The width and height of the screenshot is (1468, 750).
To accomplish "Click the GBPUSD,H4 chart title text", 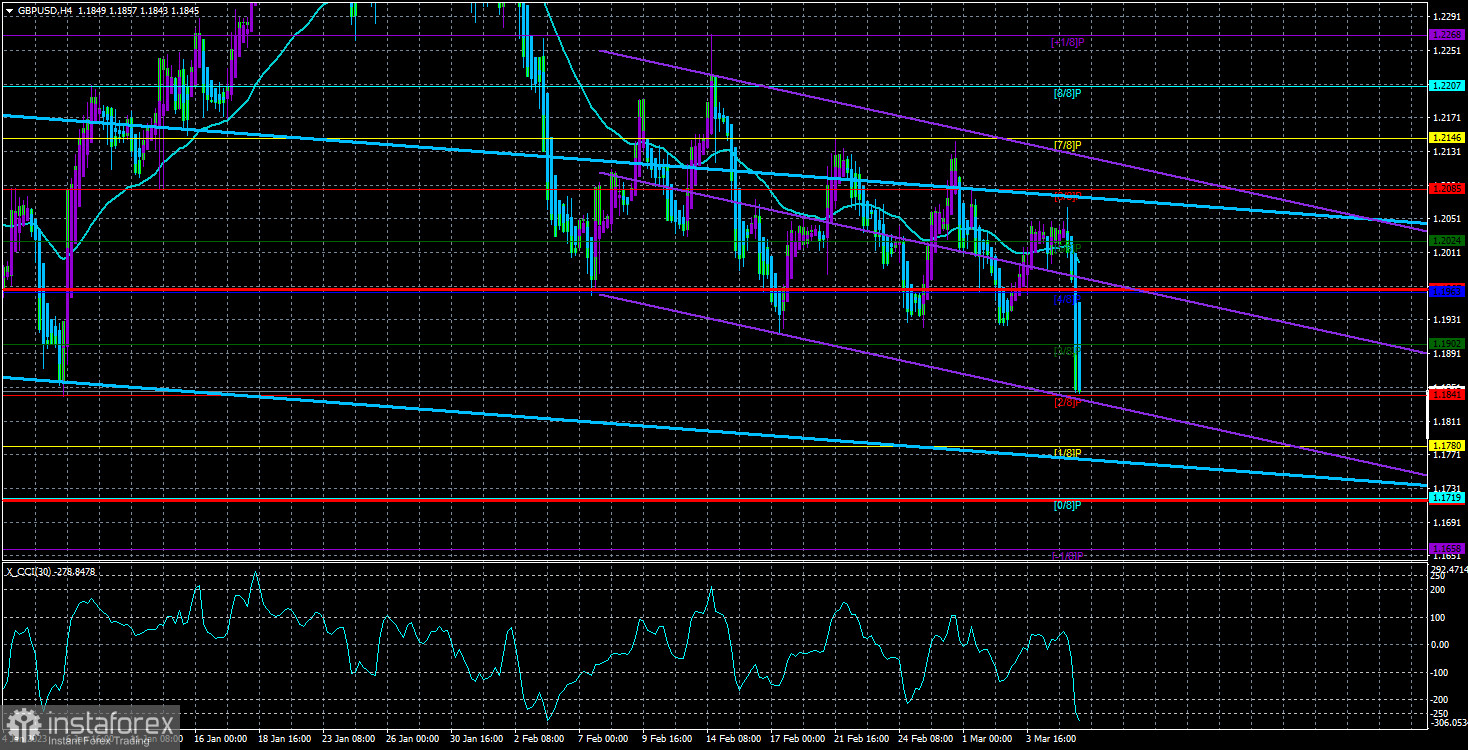I will [x=44, y=10].
